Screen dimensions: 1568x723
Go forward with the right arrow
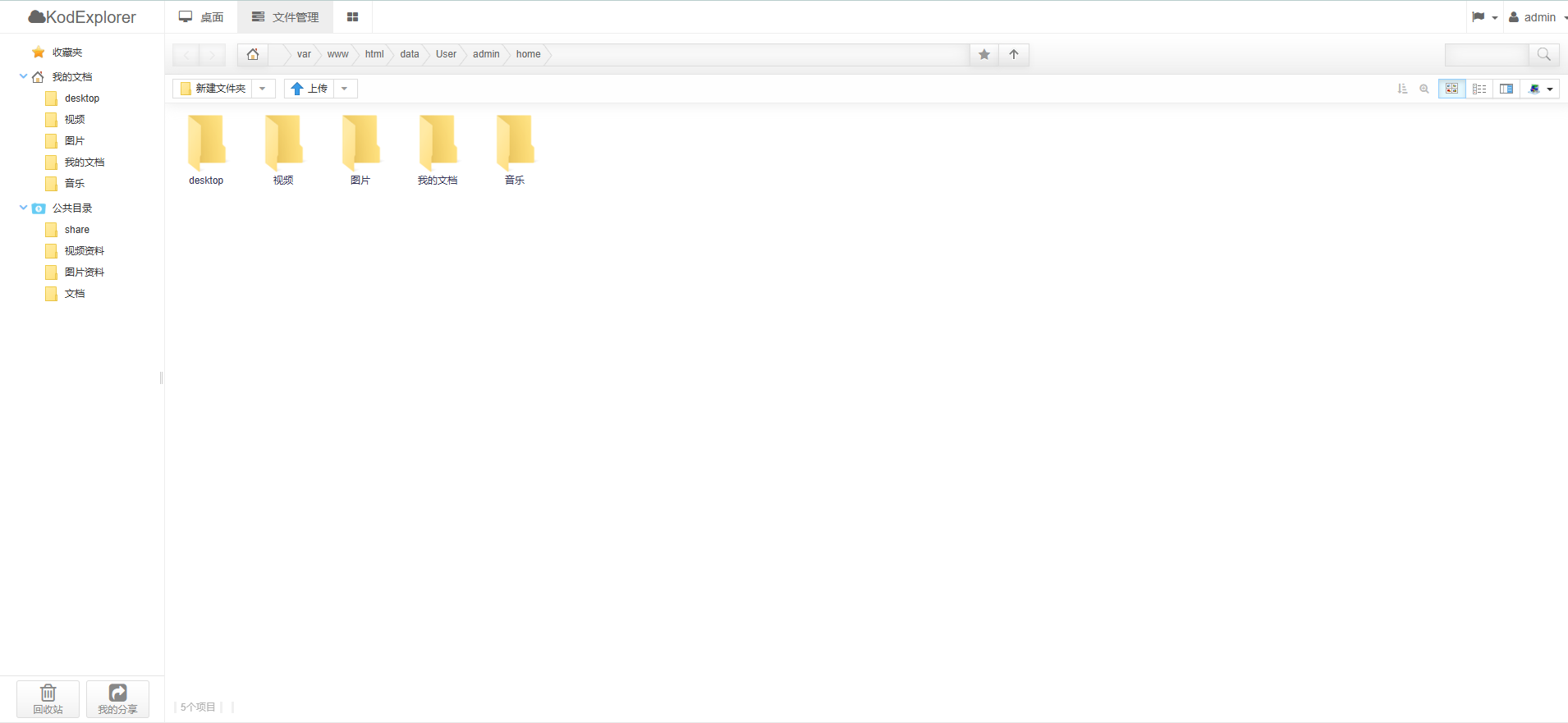(213, 54)
